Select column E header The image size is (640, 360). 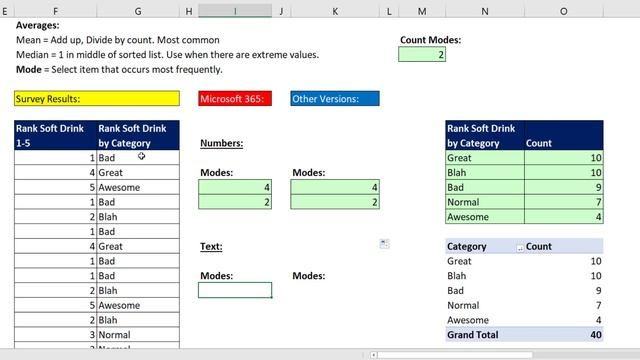(6, 11)
